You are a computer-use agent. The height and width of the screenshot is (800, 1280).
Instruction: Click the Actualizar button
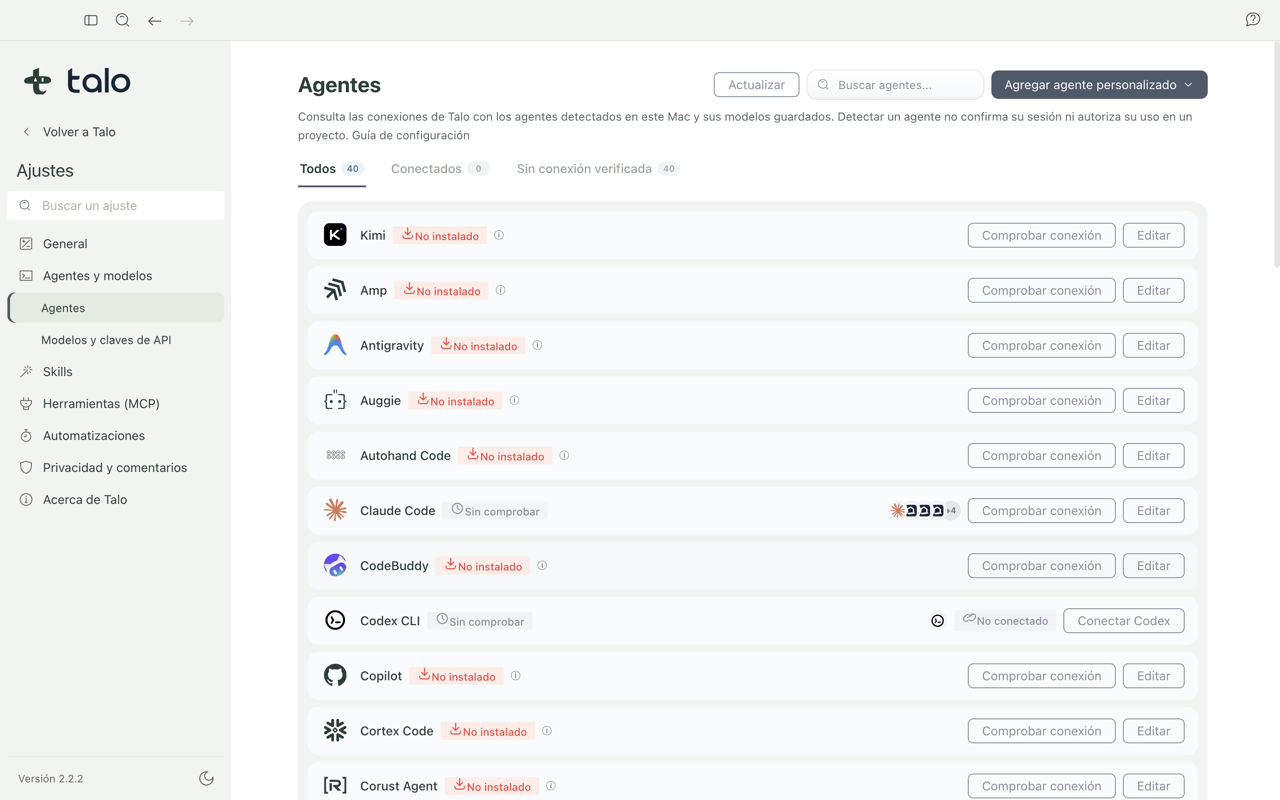pos(756,85)
